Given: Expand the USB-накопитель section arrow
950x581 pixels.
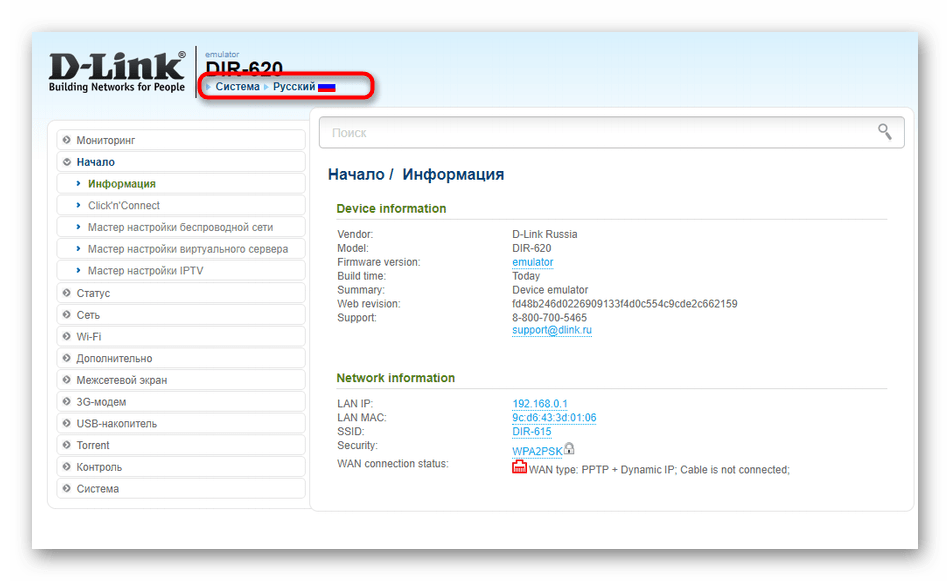Looking at the screenshot, I should (x=67, y=423).
